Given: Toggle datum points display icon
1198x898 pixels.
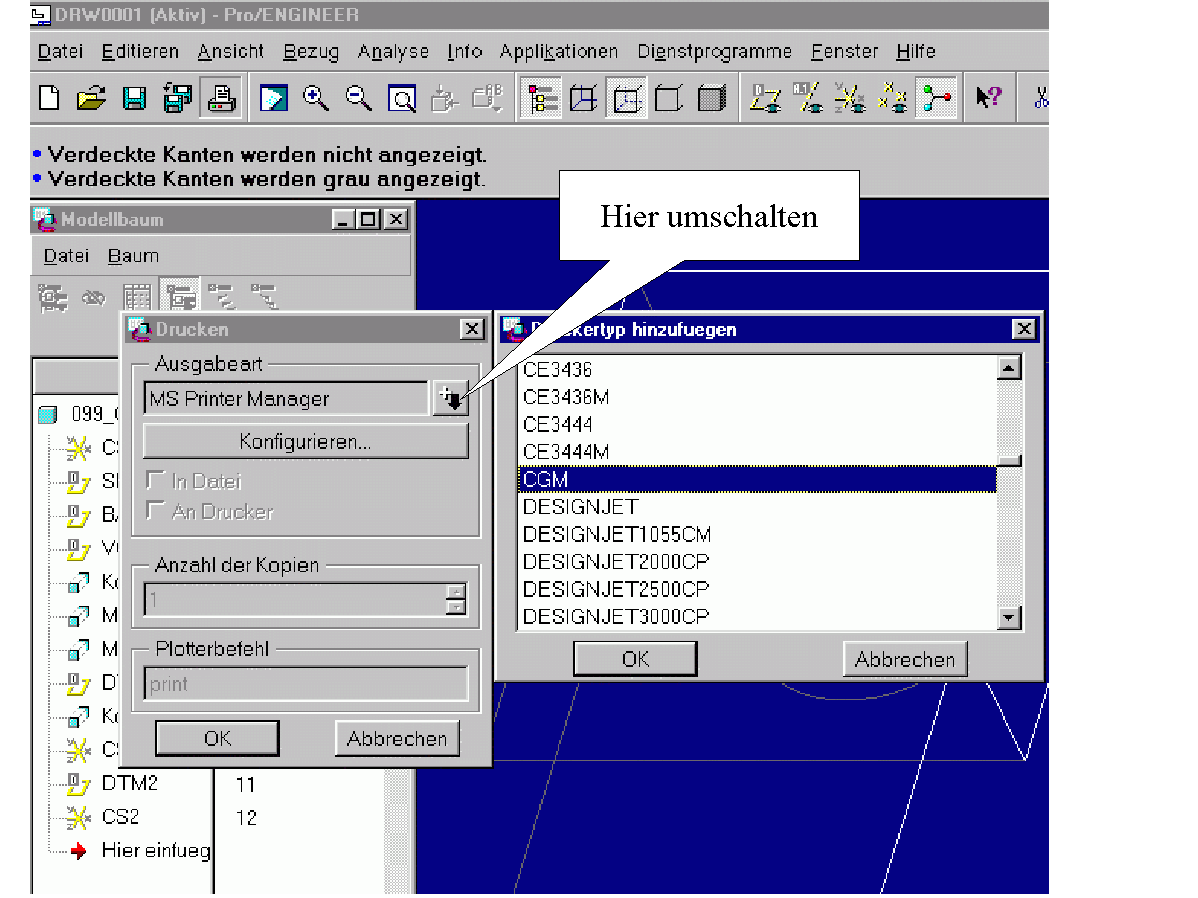Looking at the screenshot, I should click(893, 98).
